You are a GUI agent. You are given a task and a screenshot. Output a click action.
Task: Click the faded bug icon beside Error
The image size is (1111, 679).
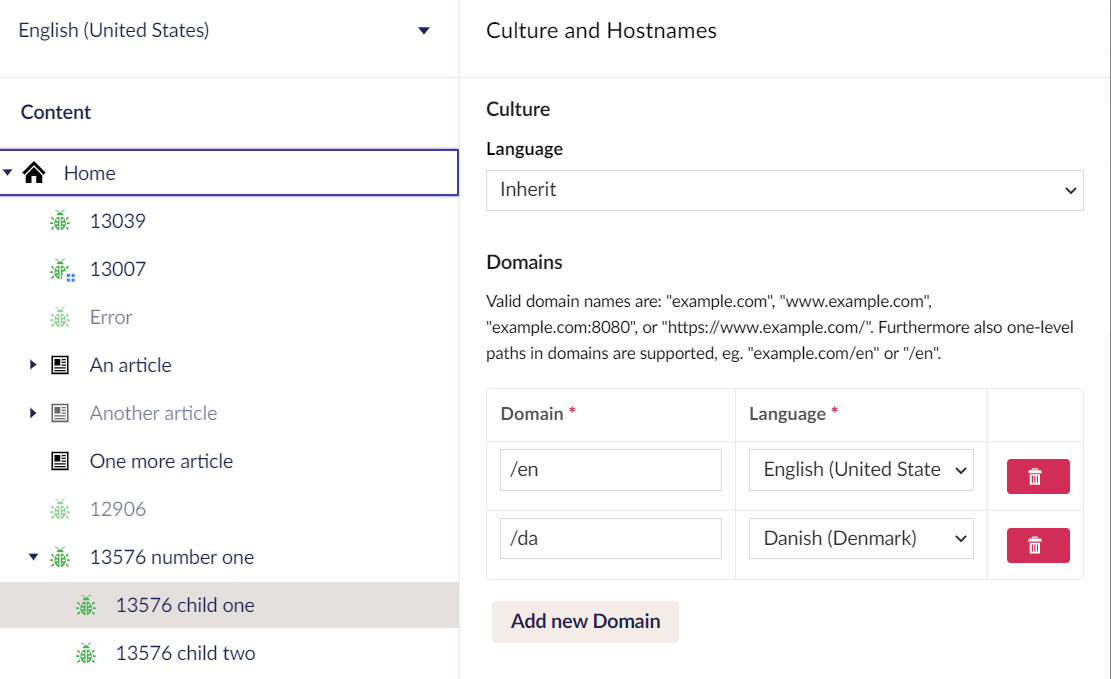click(x=60, y=318)
